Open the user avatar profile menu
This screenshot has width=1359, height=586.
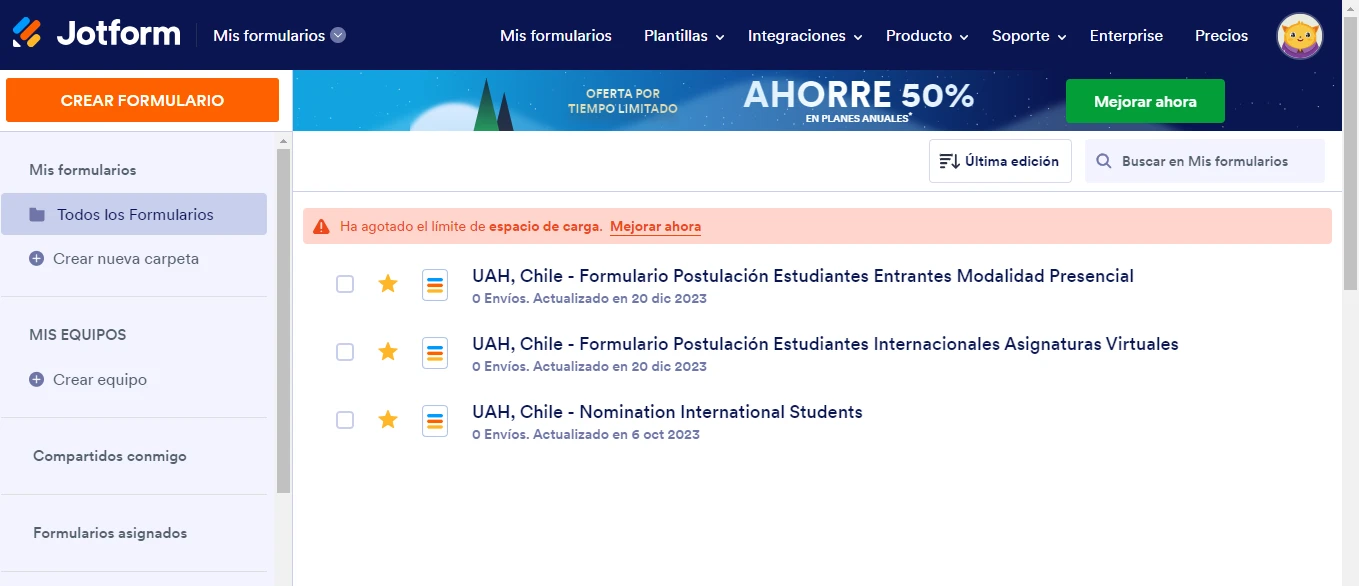tap(1299, 36)
